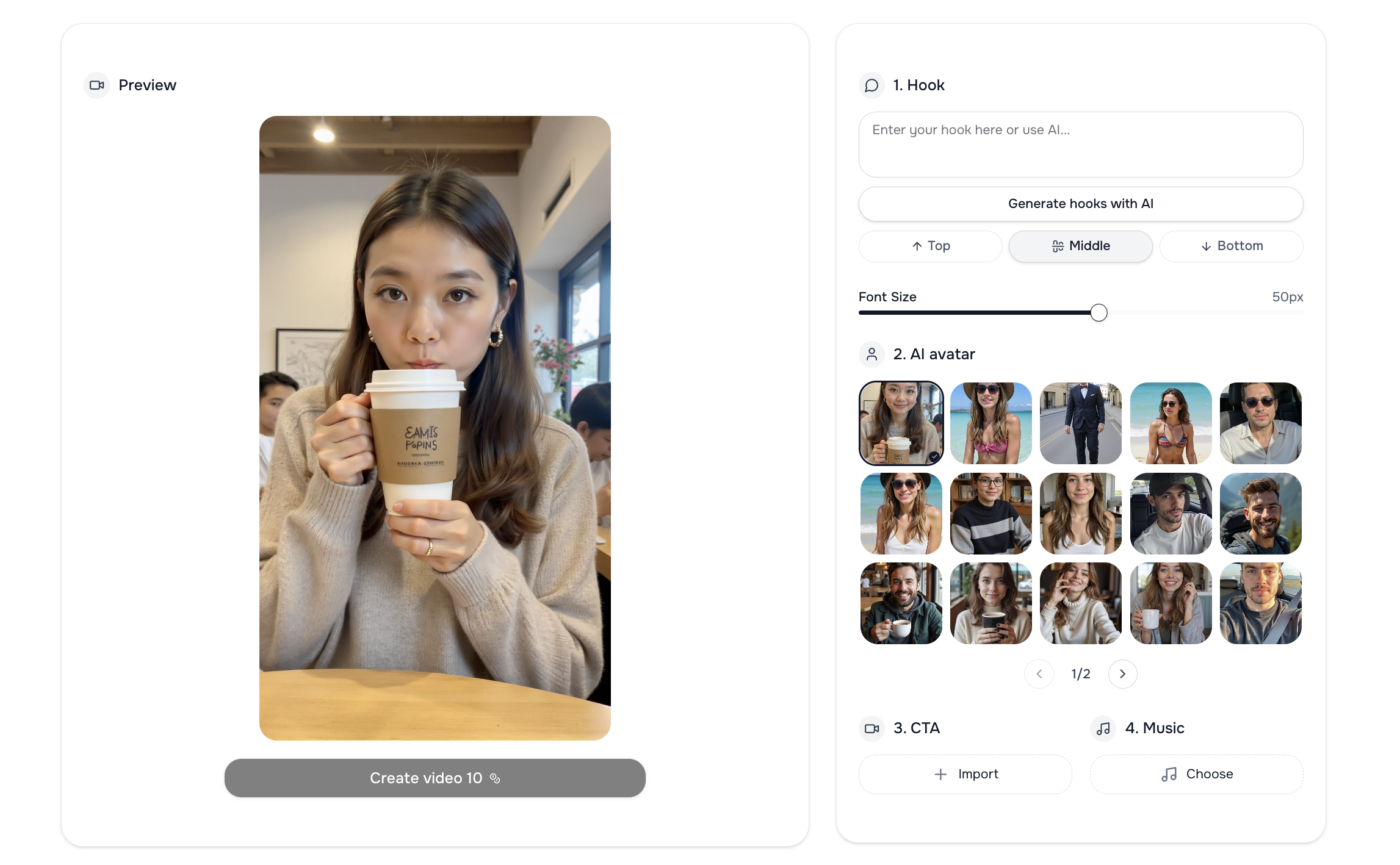Image resolution: width=1400 pixels, height=865 pixels.
Task: Click the AI avatar person icon
Action: 871,354
